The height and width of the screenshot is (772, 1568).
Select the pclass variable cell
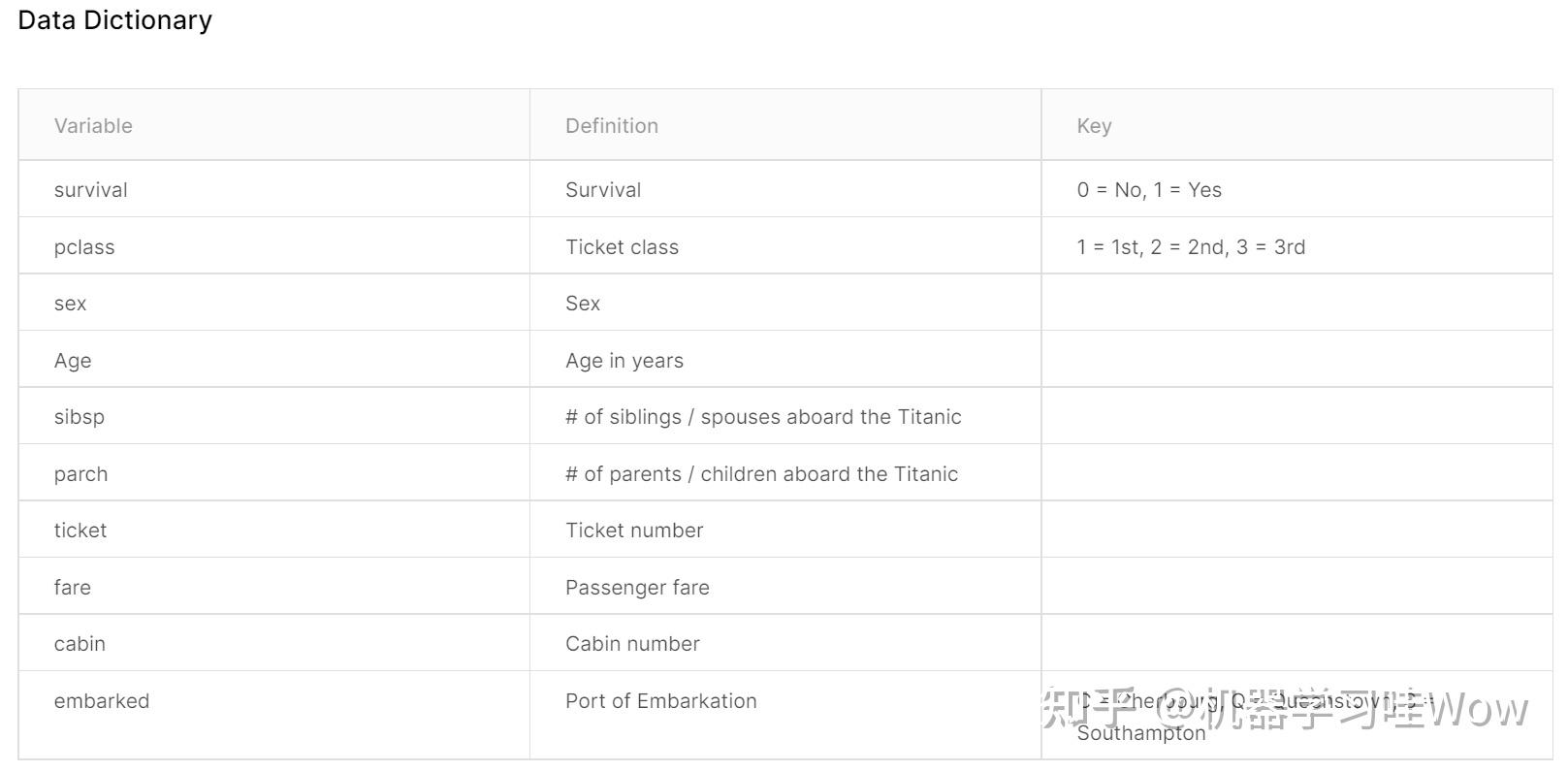coord(84,247)
